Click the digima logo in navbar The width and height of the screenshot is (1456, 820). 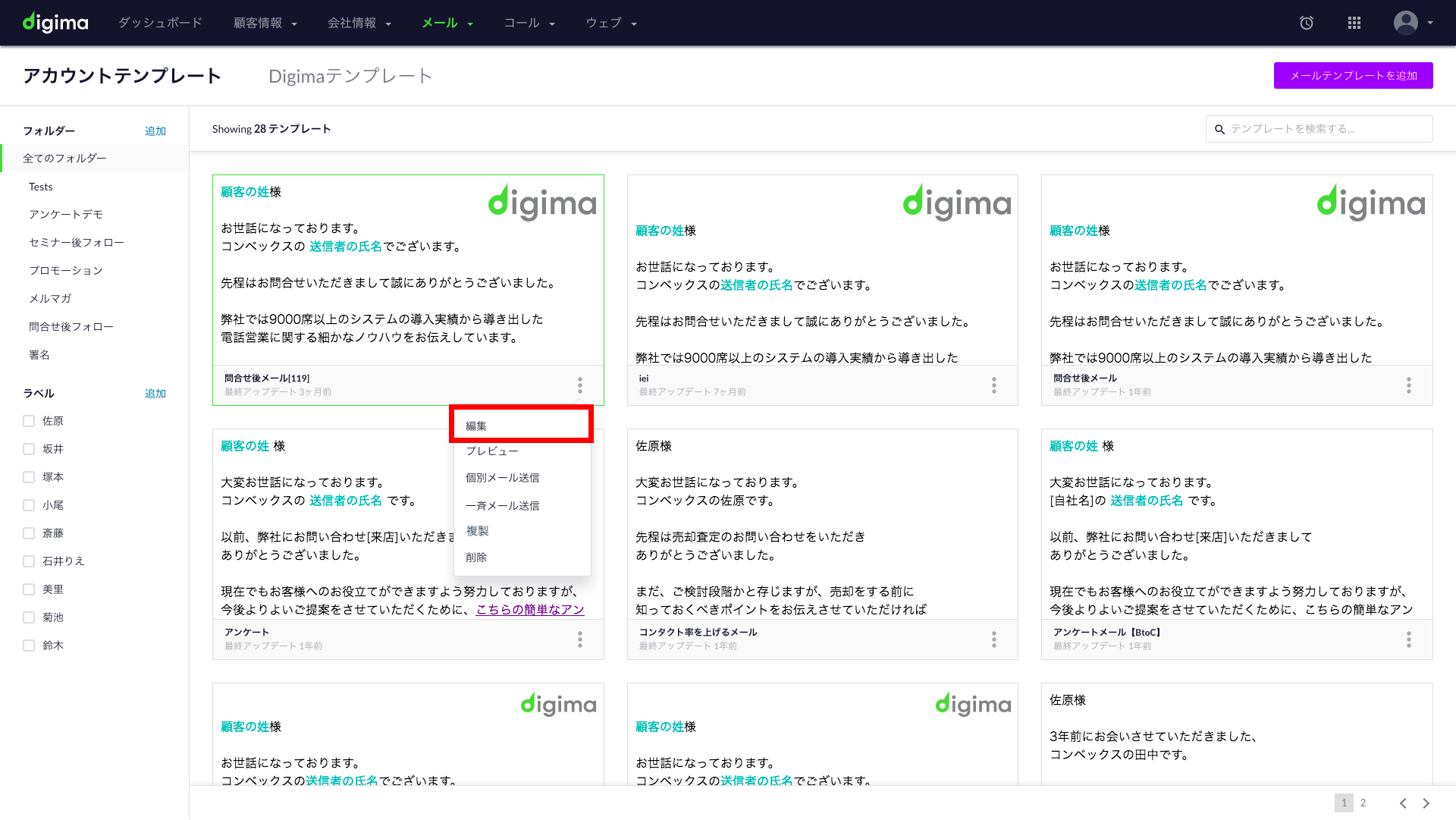[55, 23]
